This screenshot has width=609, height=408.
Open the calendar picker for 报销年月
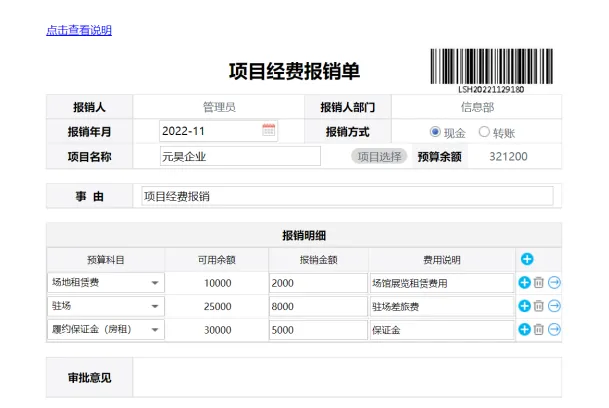[x=268, y=131]
